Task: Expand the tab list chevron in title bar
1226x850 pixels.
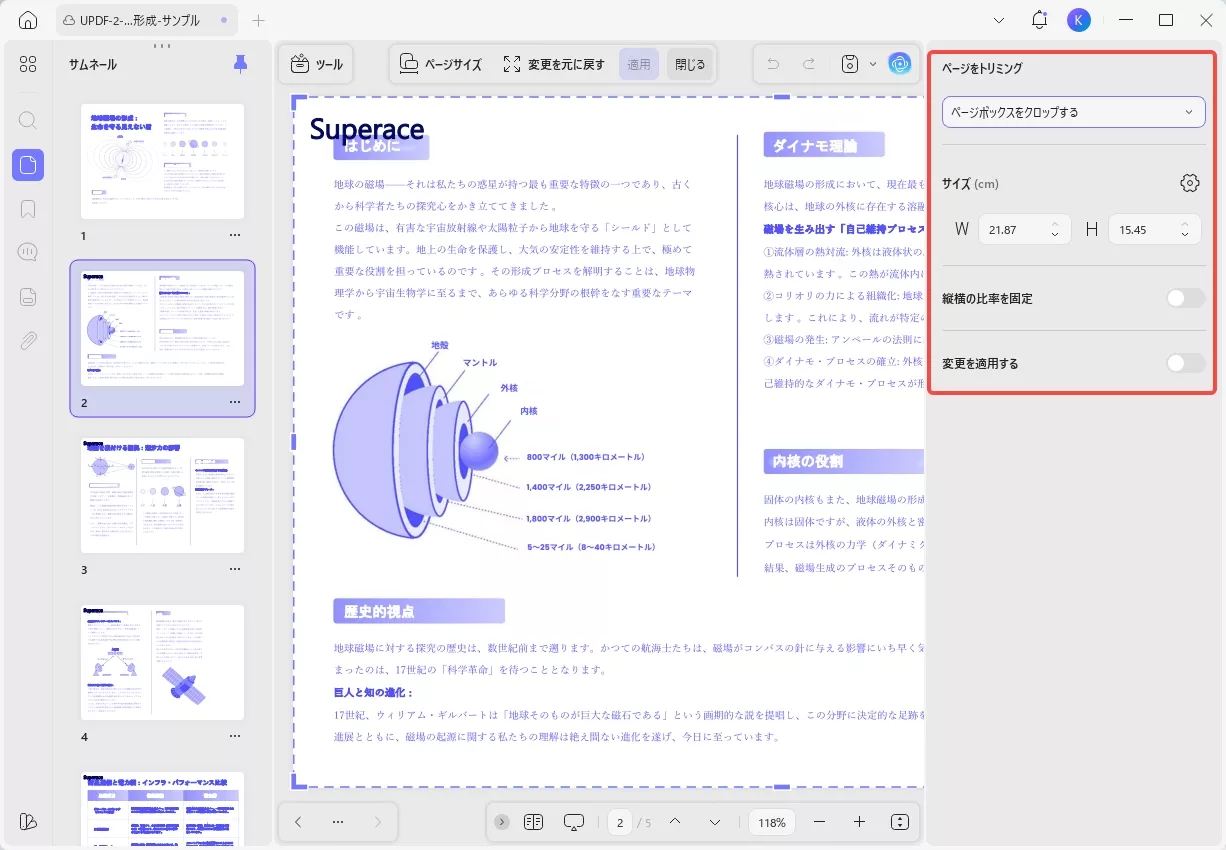Action: pyautogui.click(x=999, y=20)
